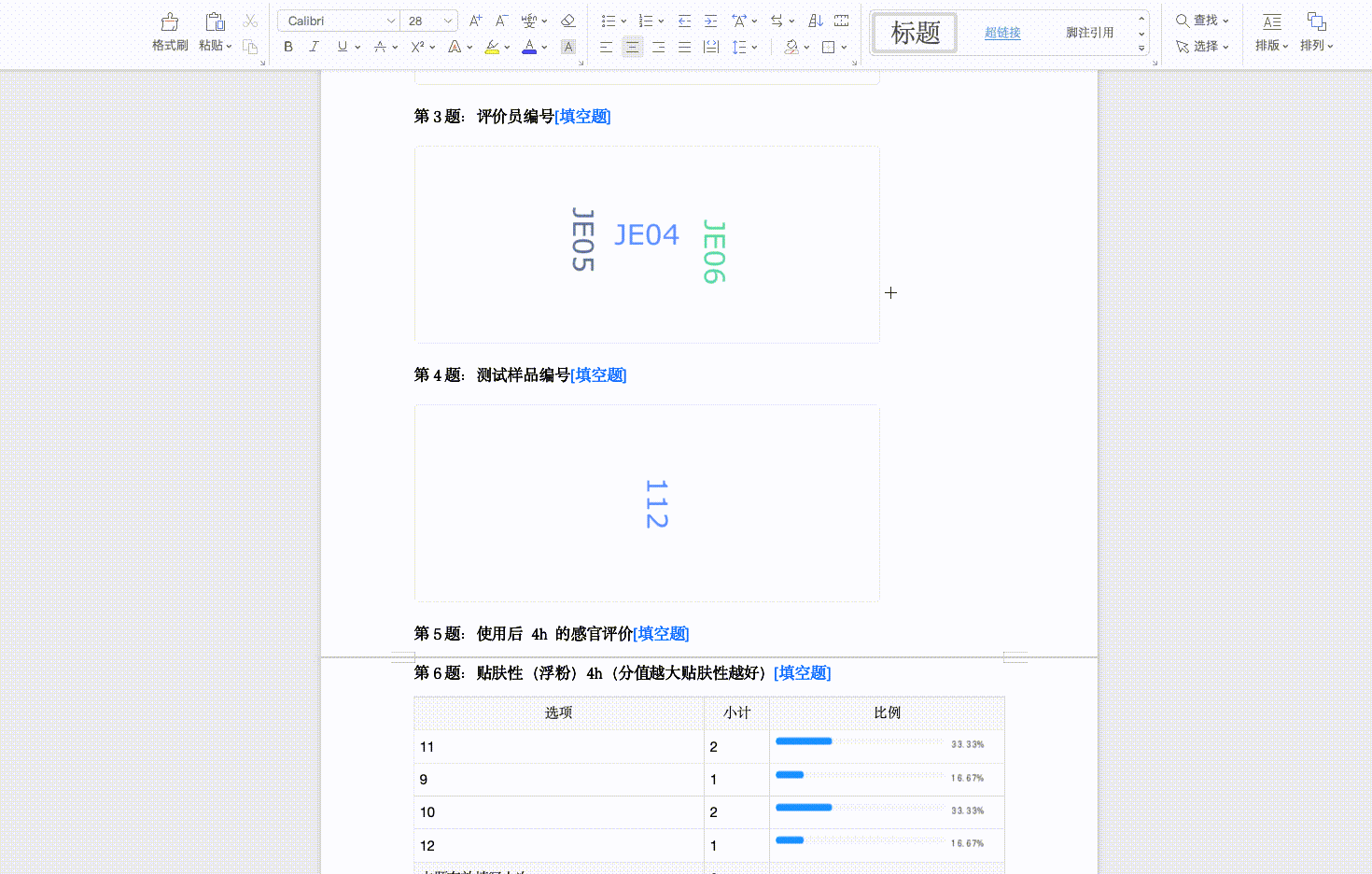Screen dimensions: 1372x874
Task: Click the increase indent icon
Action: point(710,21)
